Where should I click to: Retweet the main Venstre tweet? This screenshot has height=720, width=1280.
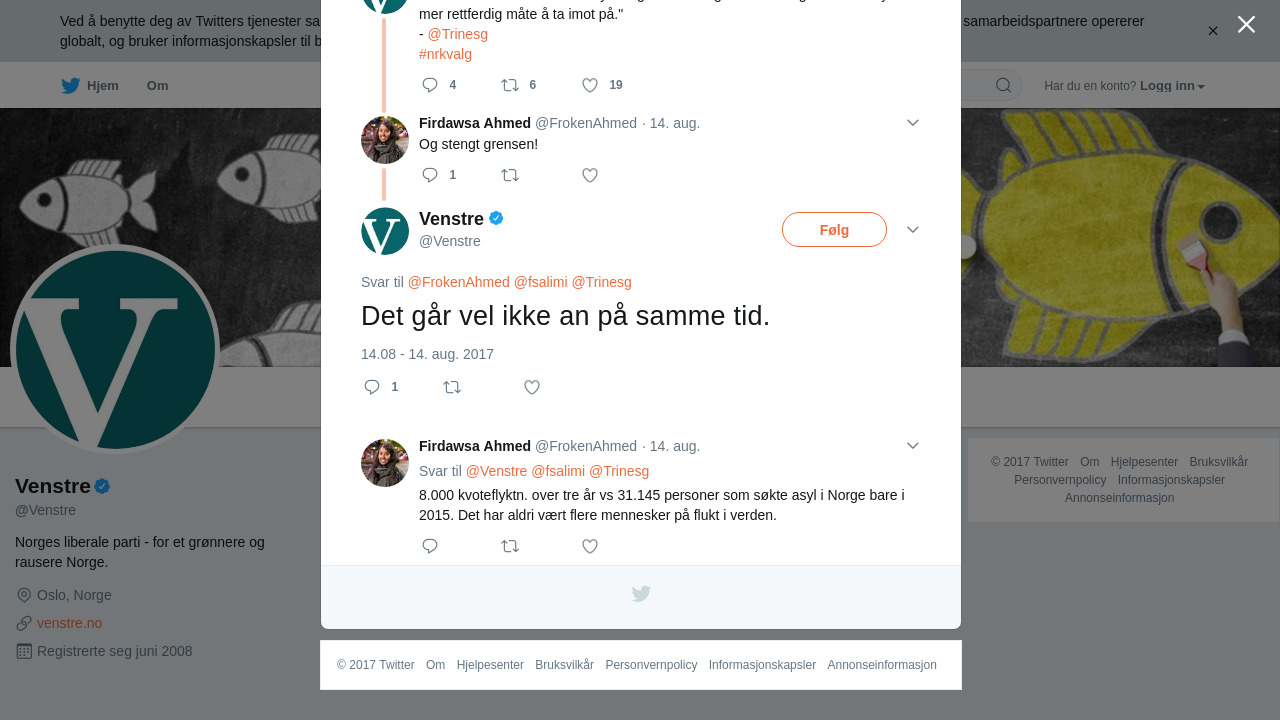coord(452,387)
